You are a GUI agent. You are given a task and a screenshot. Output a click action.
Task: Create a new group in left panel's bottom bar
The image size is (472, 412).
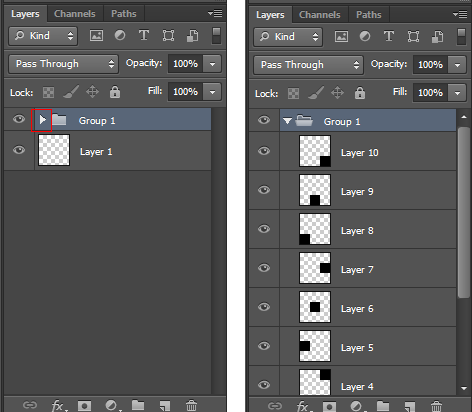pos(138,405)
